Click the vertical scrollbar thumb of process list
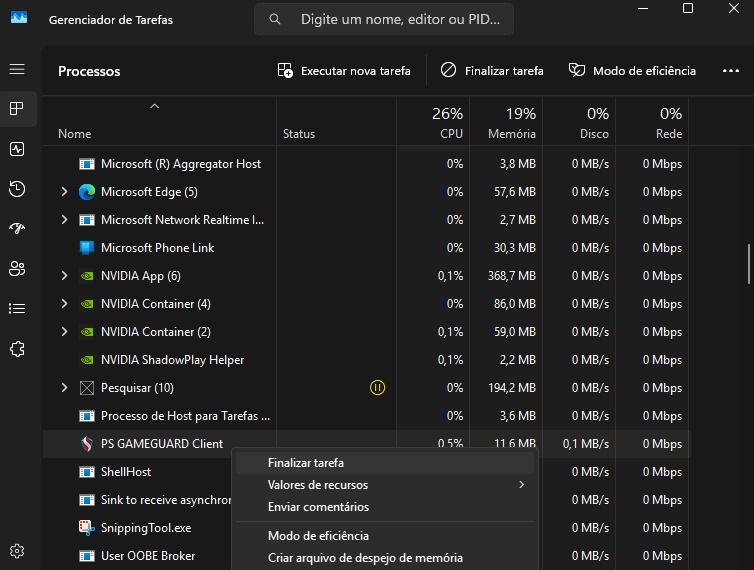The image size is (754, 570). pyautogui.click(x=749, y=264)
